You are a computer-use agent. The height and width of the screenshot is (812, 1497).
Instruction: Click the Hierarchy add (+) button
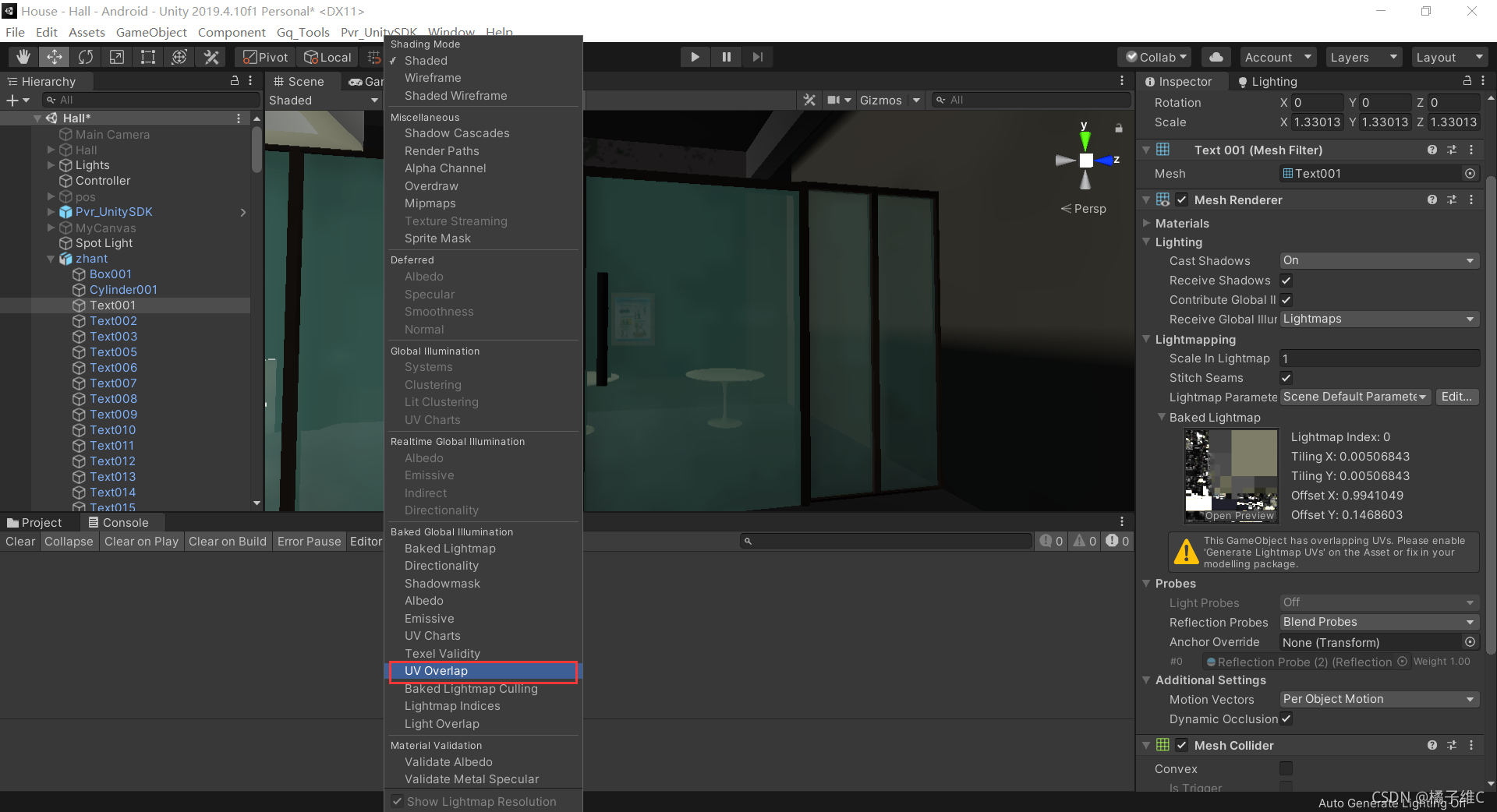point(17,100)
